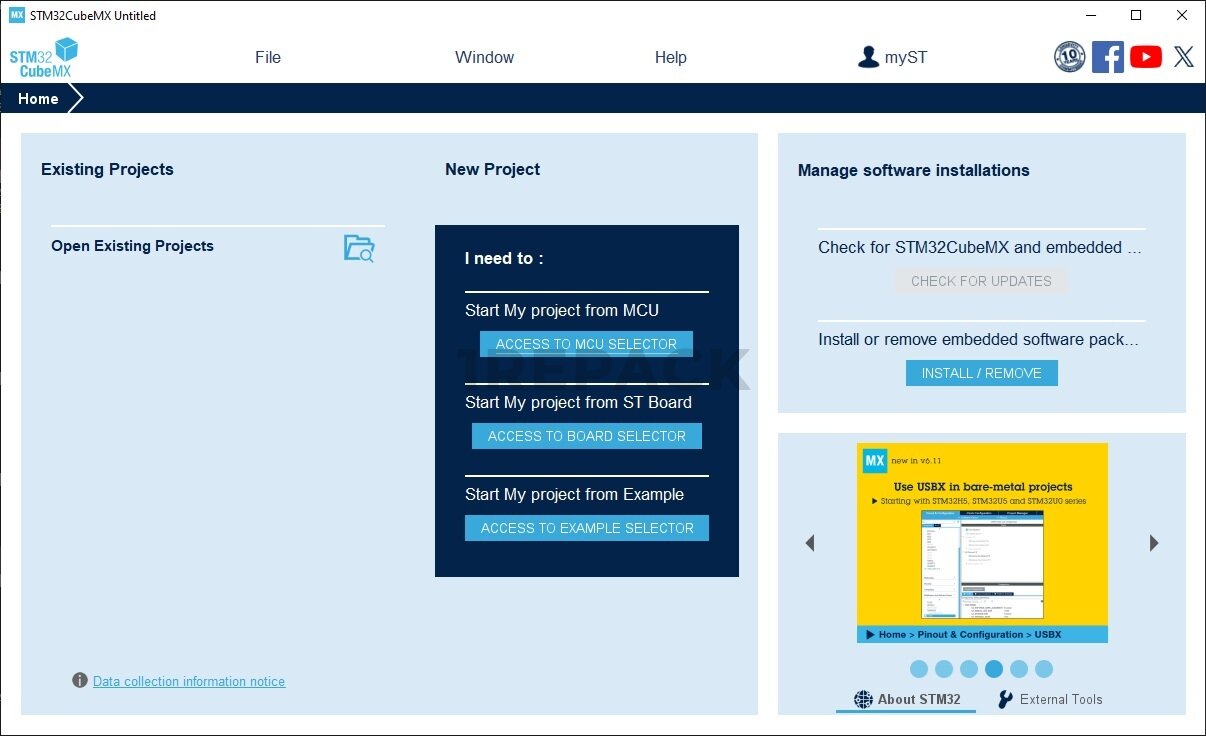The height and width of the screenshot is (736, 1206).
Task: Click the 'Existing Projects' heading
Action: [107, 169]
